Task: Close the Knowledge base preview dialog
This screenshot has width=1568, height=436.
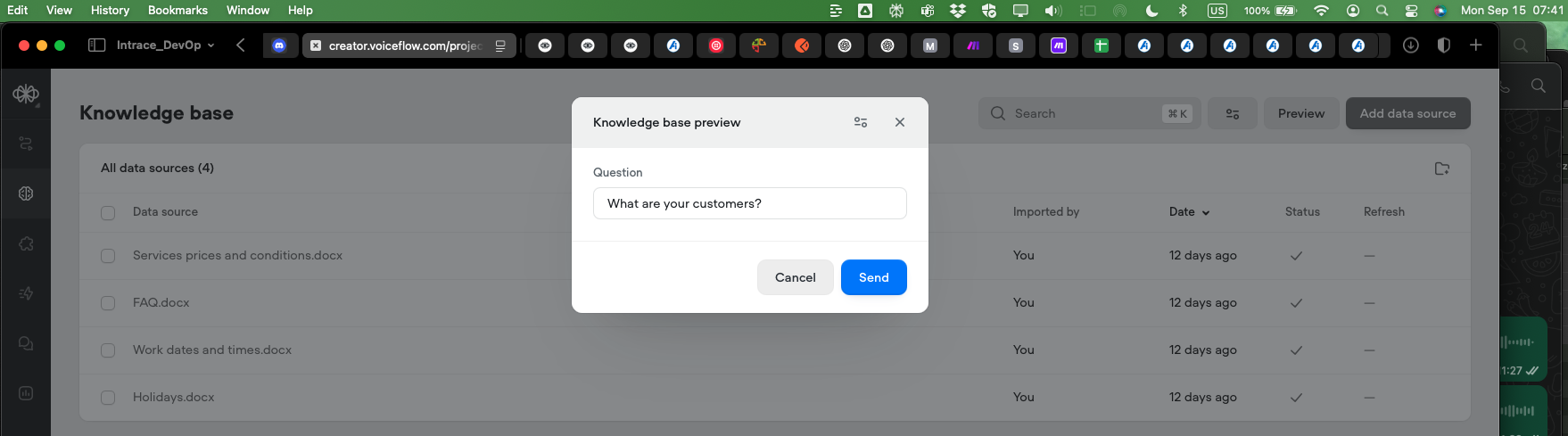Action: pos(900,122)
